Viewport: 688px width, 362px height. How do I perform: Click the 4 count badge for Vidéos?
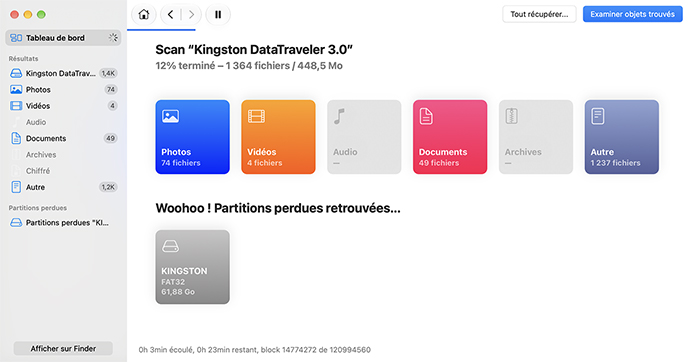click(x=112, y=106)
